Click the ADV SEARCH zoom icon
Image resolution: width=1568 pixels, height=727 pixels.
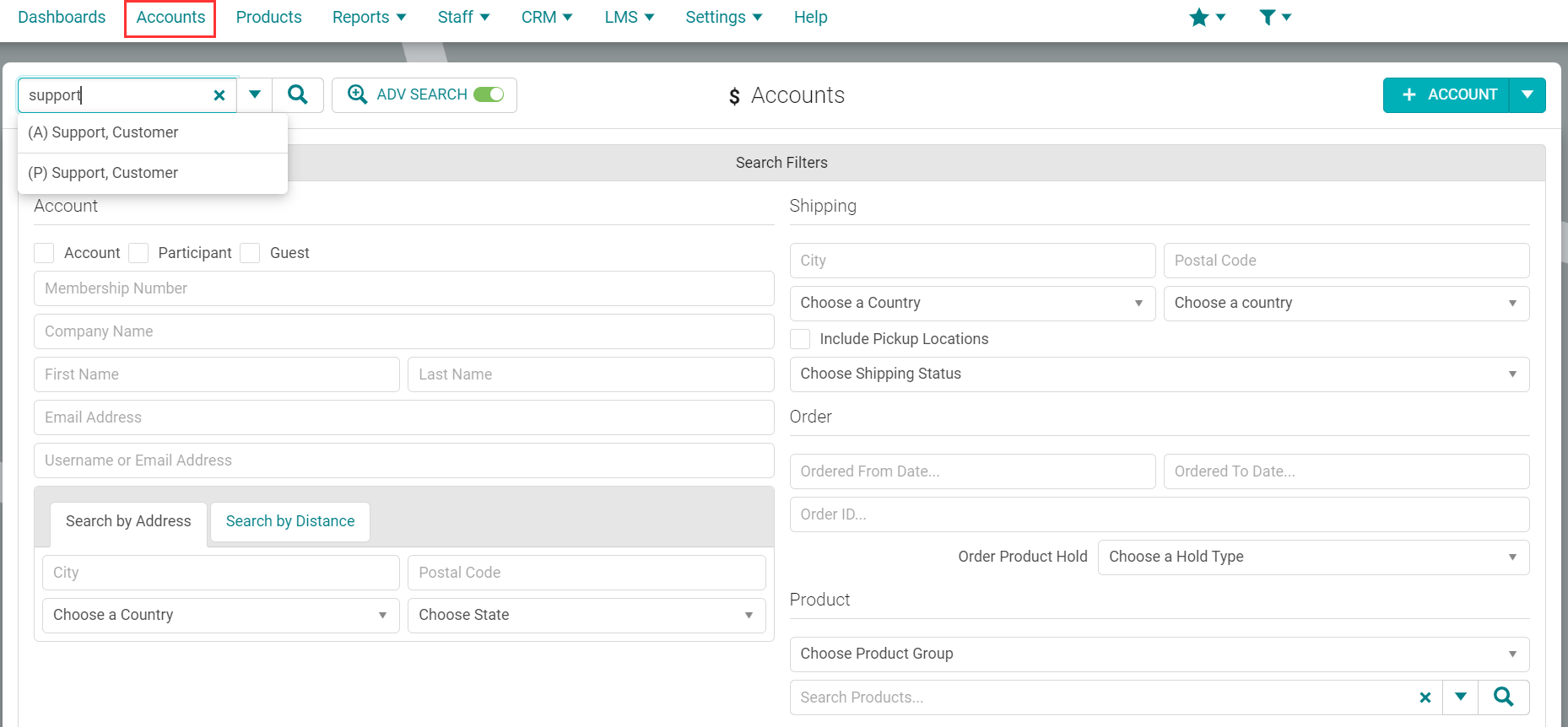click(358, 94)
